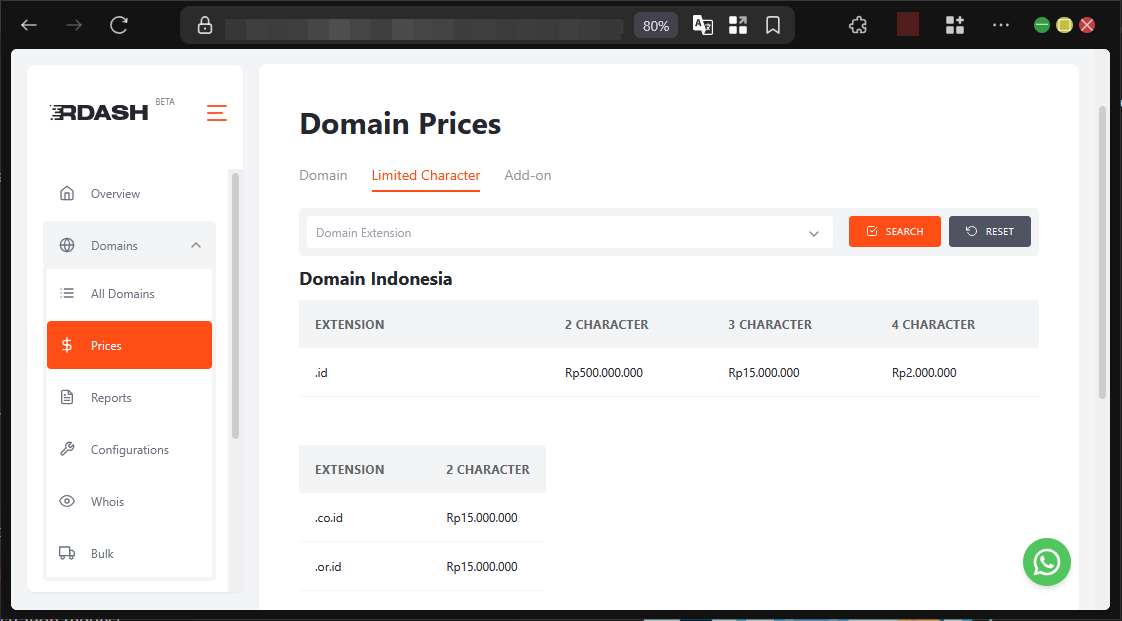
Task: Click the hamburger menu beside RDASH logo
Action: [217, 113]
